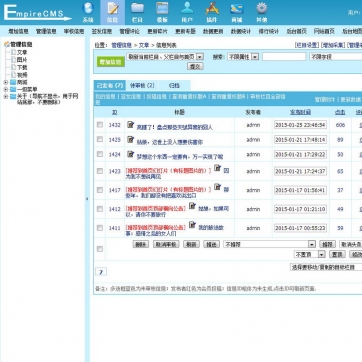Viewport: 362px width, 362px height.
Task: Open 增加信息 in the submenu bar
Action: pyautogui.click(x=19, y=31)
